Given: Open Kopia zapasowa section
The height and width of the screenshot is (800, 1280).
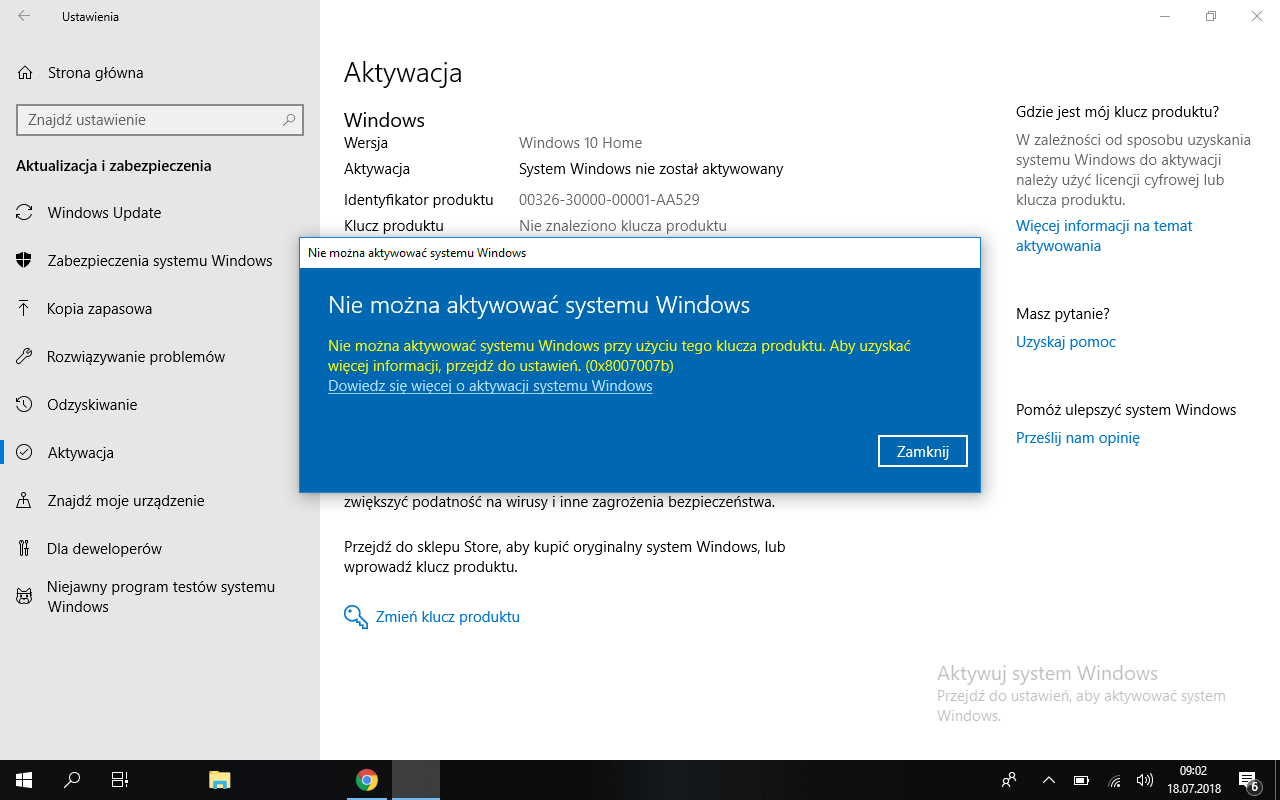Looking at the screenshot, I should coord(100,309).
